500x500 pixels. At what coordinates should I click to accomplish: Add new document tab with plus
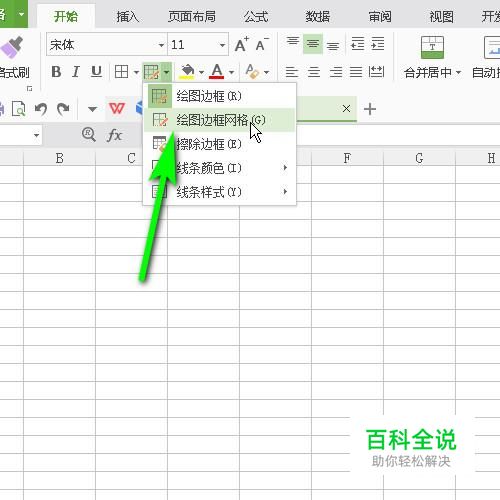[370, 109]
